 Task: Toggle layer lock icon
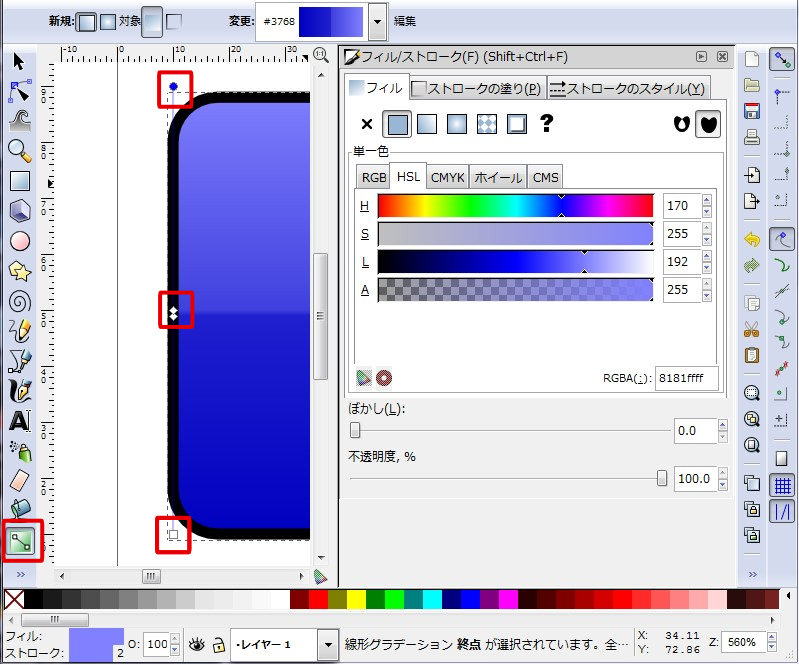(219, 645)
